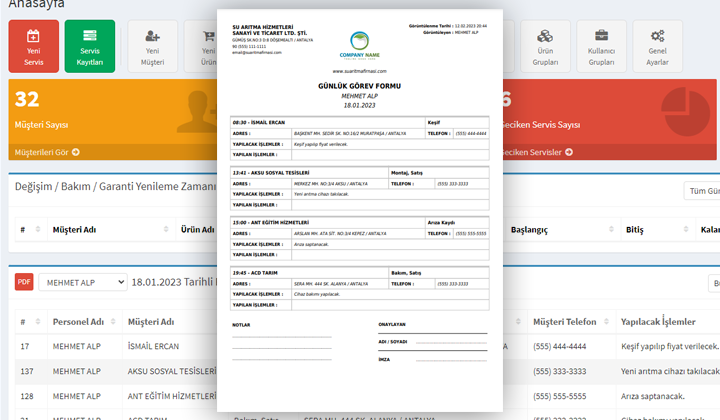720x420 pixels.
Task: Open Servis Kayıtları from the toolbar
Action: click(90, 46)
